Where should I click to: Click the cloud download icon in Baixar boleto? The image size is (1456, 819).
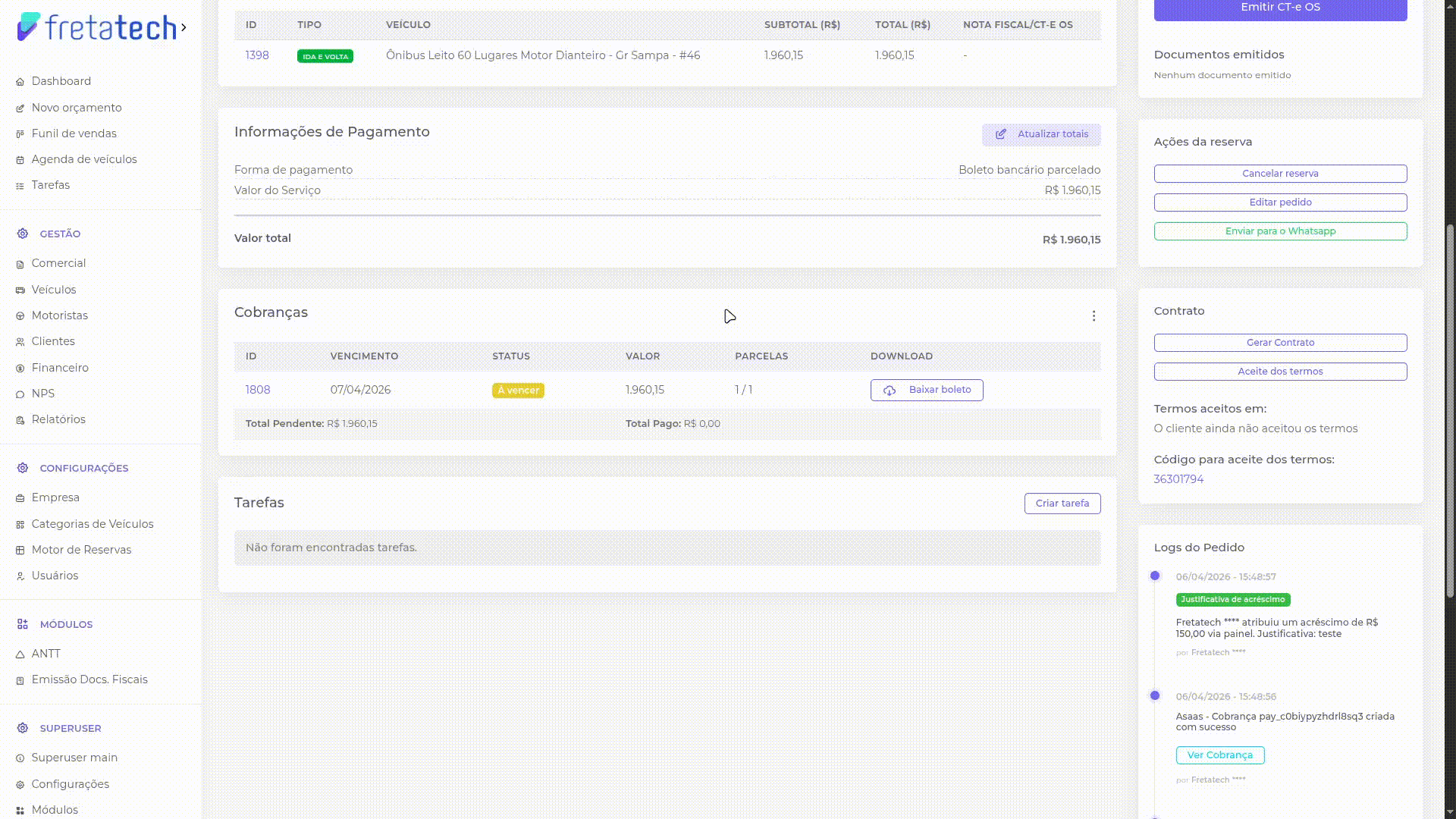[x=890, y=391]
